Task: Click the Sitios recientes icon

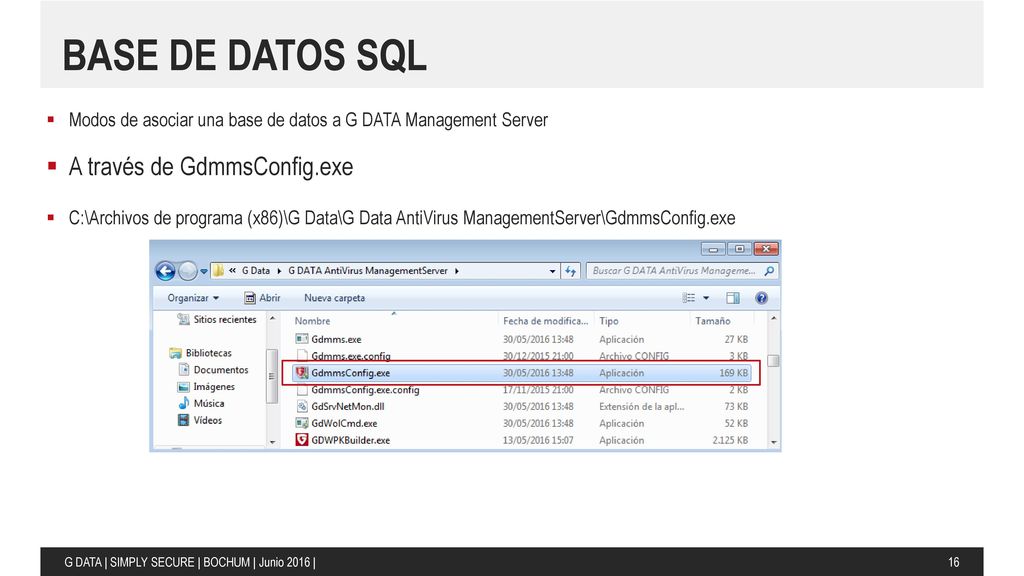Action: (184, 319)
